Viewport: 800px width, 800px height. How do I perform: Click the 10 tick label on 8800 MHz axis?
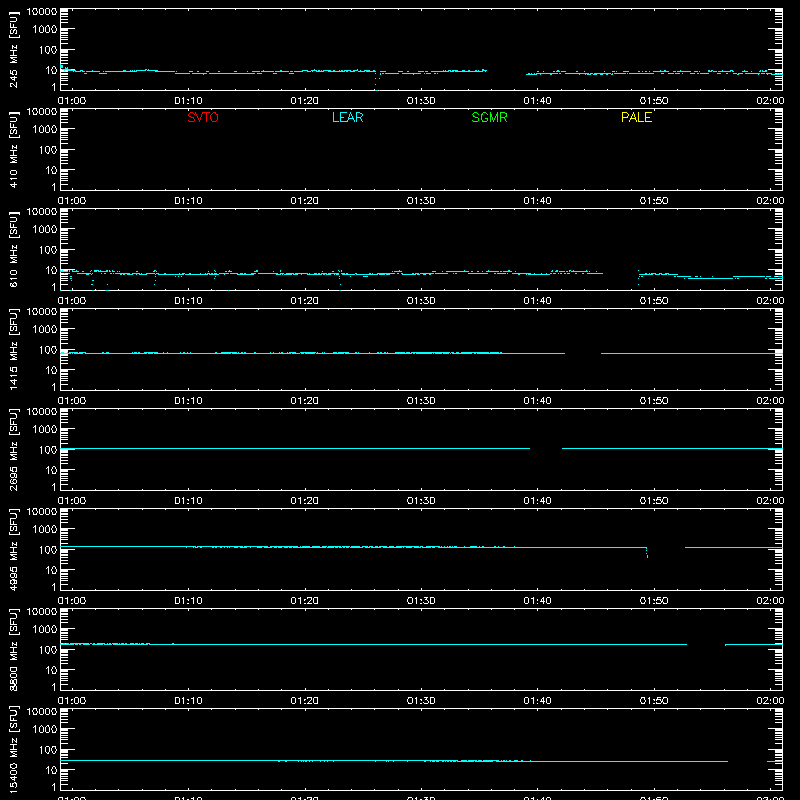point(51,670)
